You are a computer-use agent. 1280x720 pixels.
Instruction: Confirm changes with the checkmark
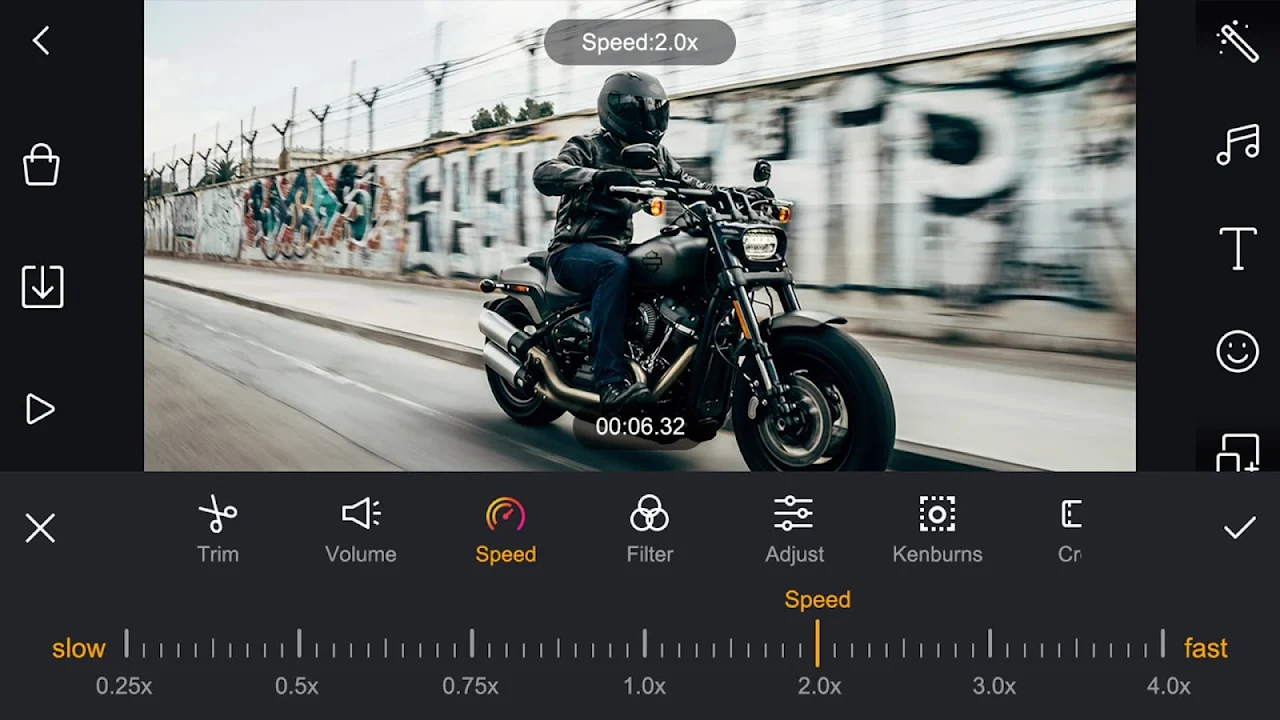pos(1239,528)
